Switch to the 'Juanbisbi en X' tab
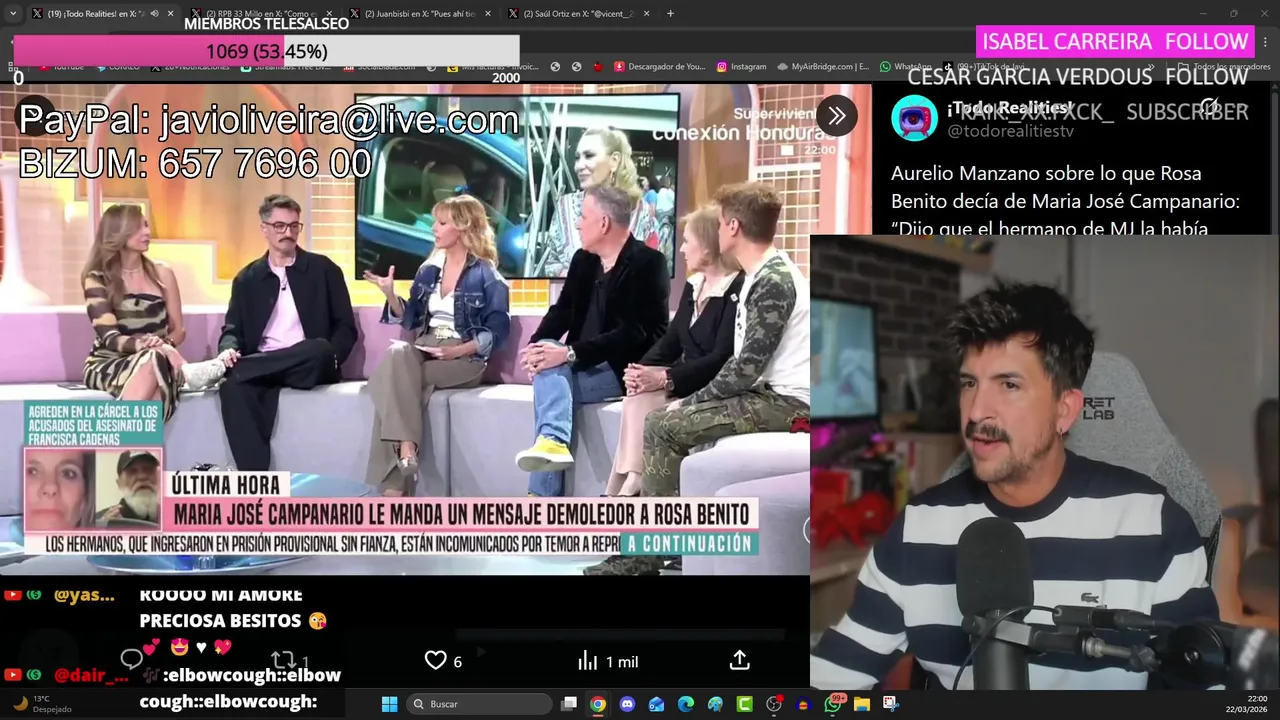This screenshot has height=720, width=1280. (420, 14)
